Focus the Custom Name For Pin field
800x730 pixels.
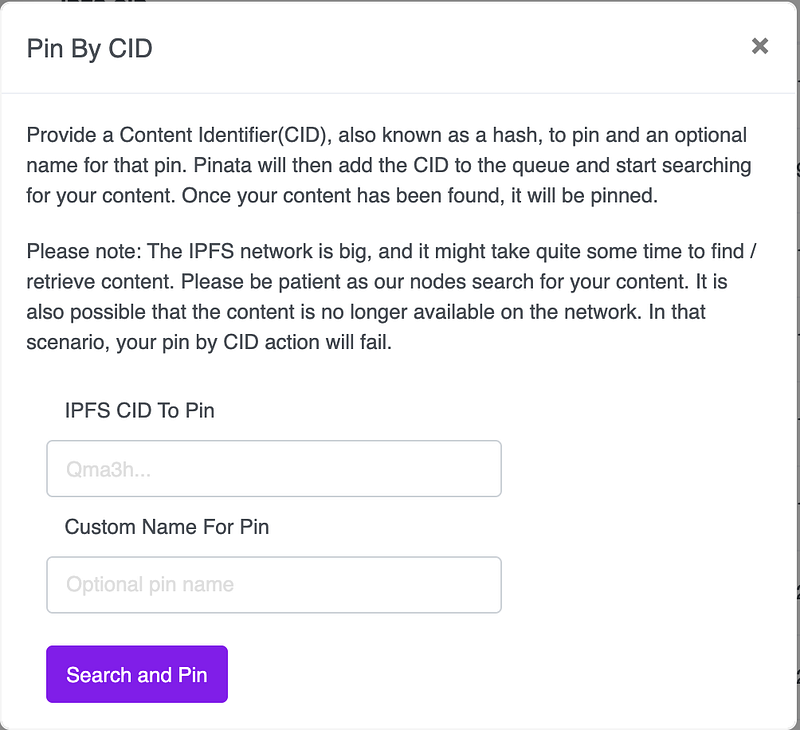pyautogui.click(x=273, y=585)
